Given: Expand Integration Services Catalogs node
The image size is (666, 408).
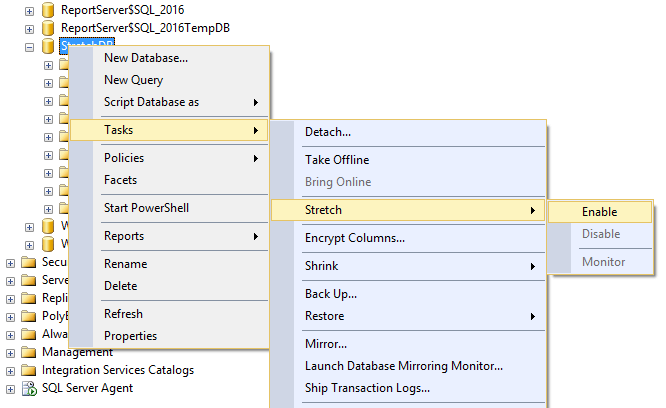Looking at the screenshot, I should (x=11, y=371).
